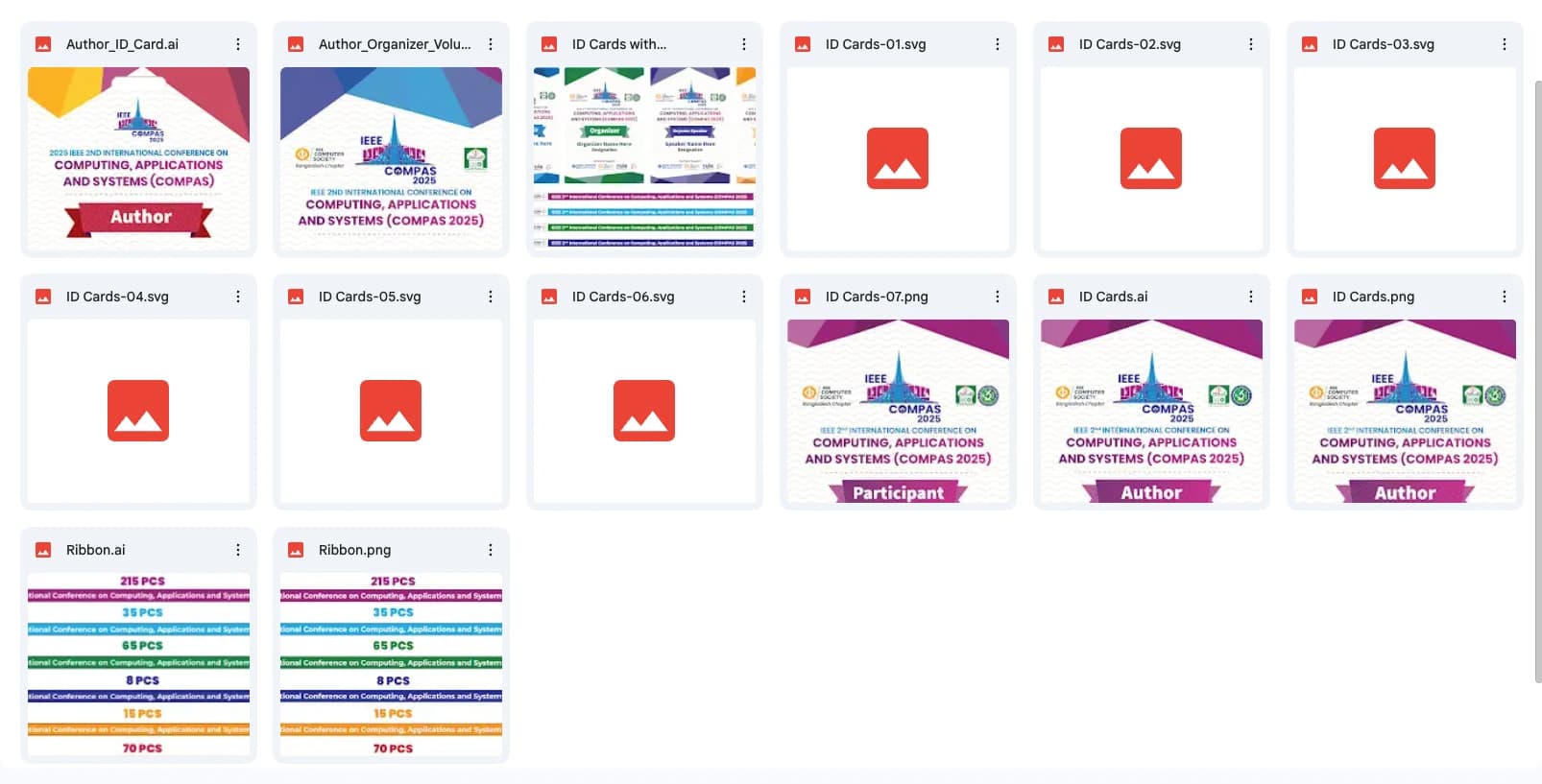Click the file type icon next to ID Cards-02.svg
This screenshot has width=1542, height=784.
coord(1056,44)
